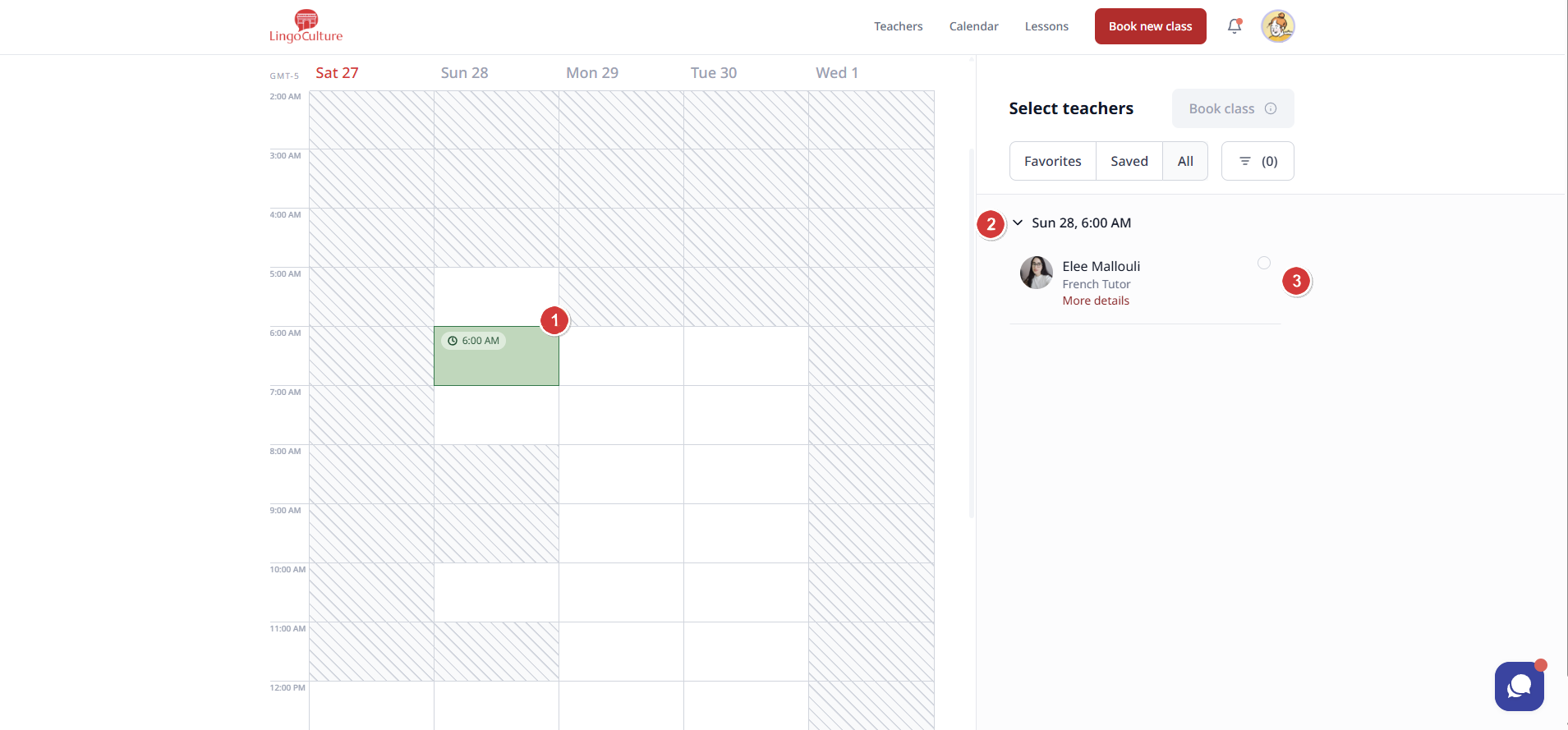Select the Elee Mallouli radio button
Screen dimensions: 1568x730
[1263, 263]
